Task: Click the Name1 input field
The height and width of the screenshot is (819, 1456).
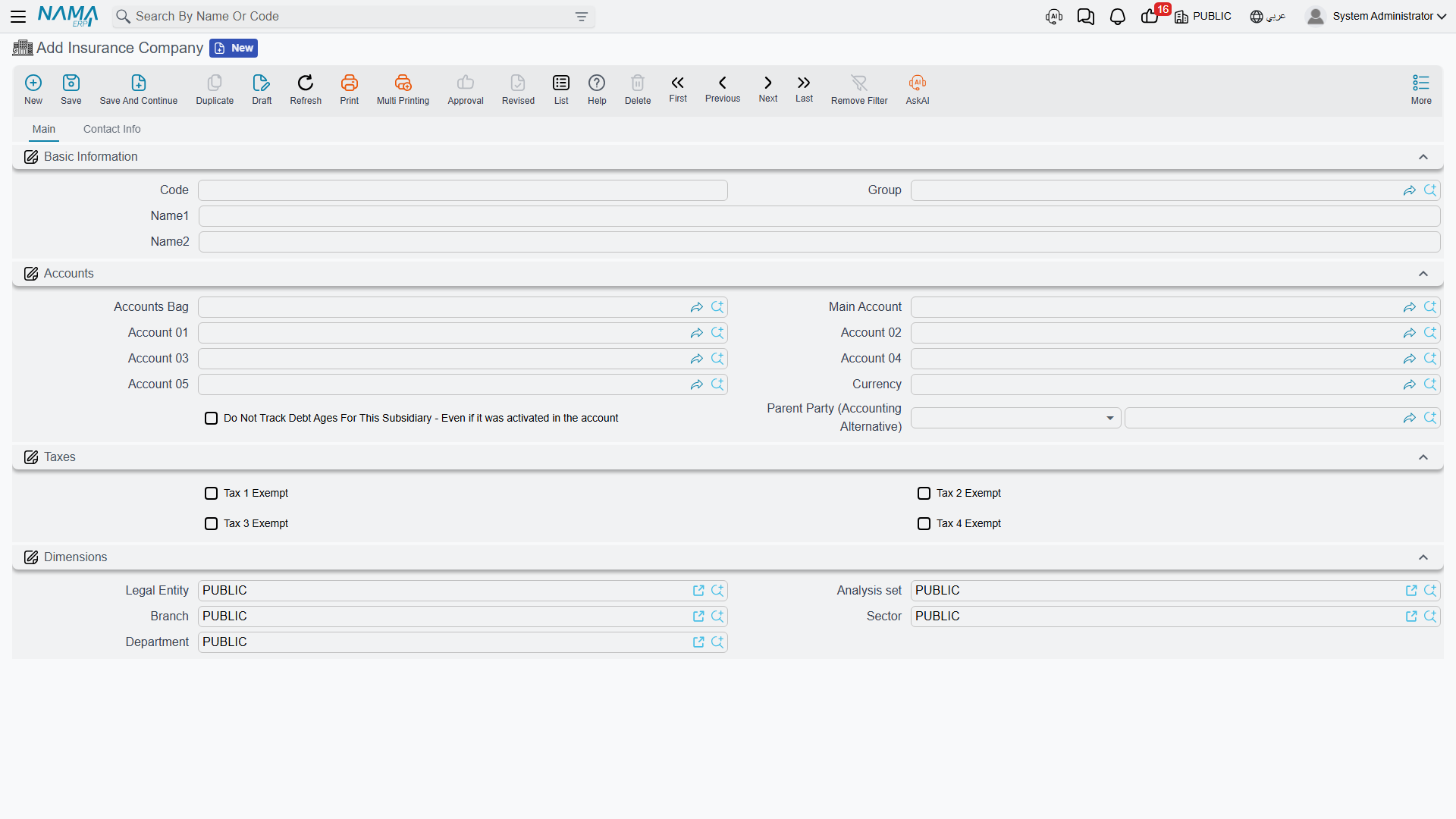Action: pos(819,216)
